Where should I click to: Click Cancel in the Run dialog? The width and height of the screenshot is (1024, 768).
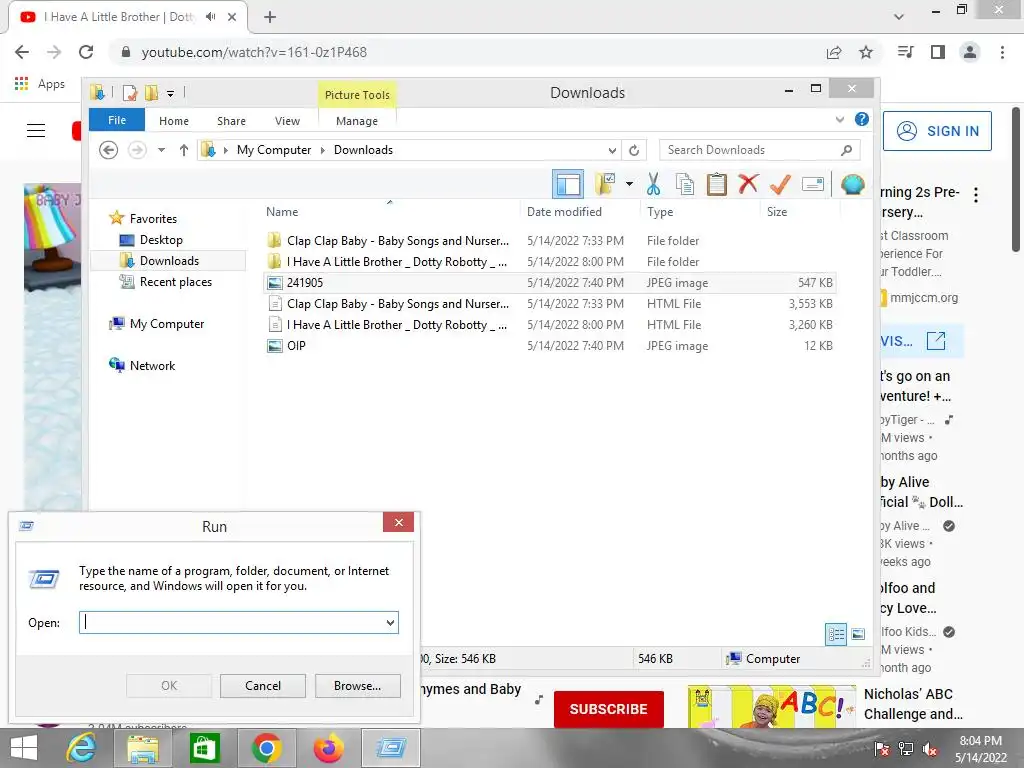click(263, 686)
